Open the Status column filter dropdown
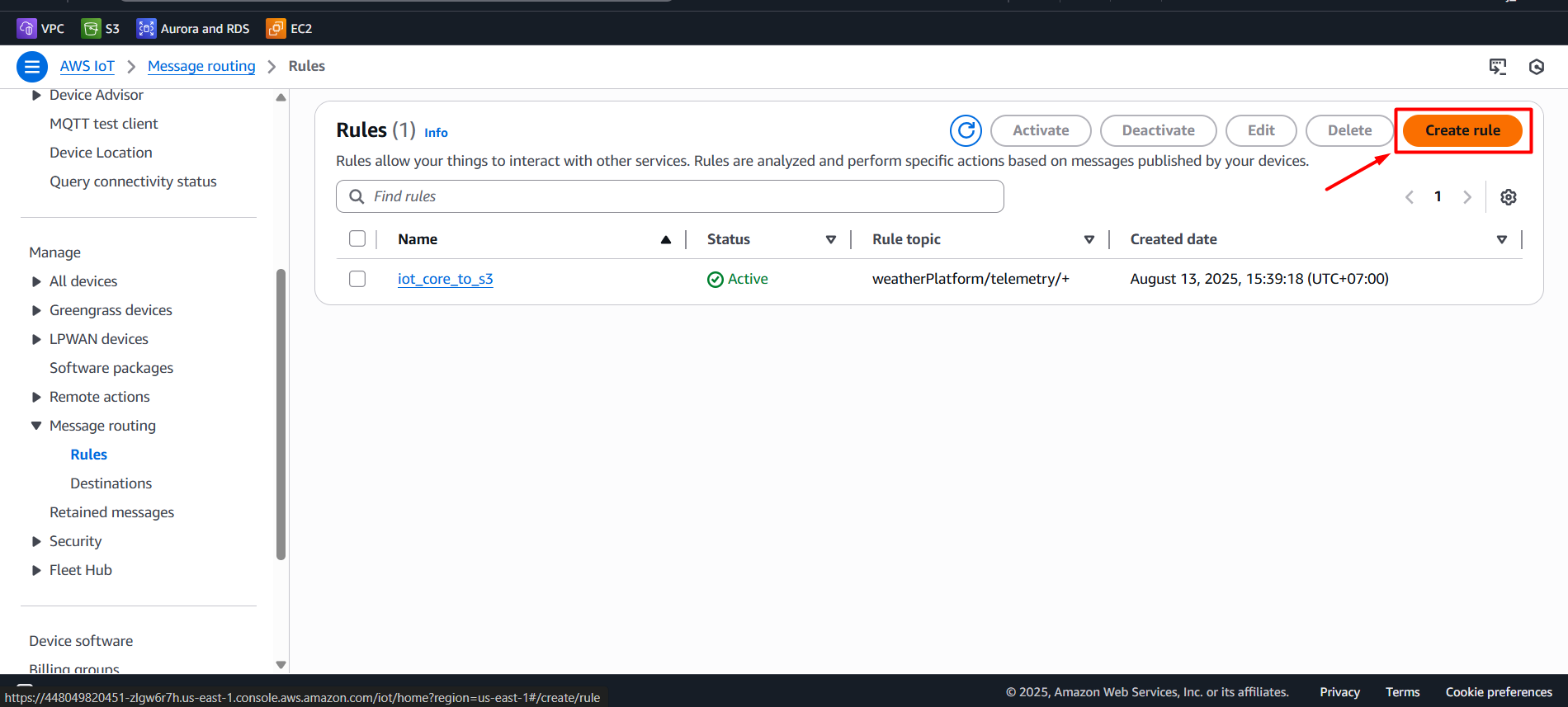Screen dimensions: 1568x707 tap(830, 239)
